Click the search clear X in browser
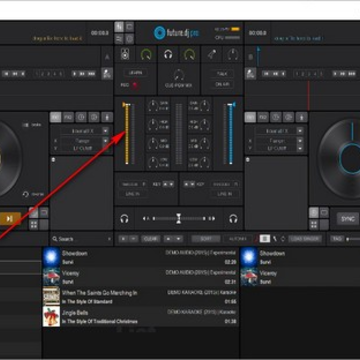This screenshot has width=360, height=360. point(109,239)
